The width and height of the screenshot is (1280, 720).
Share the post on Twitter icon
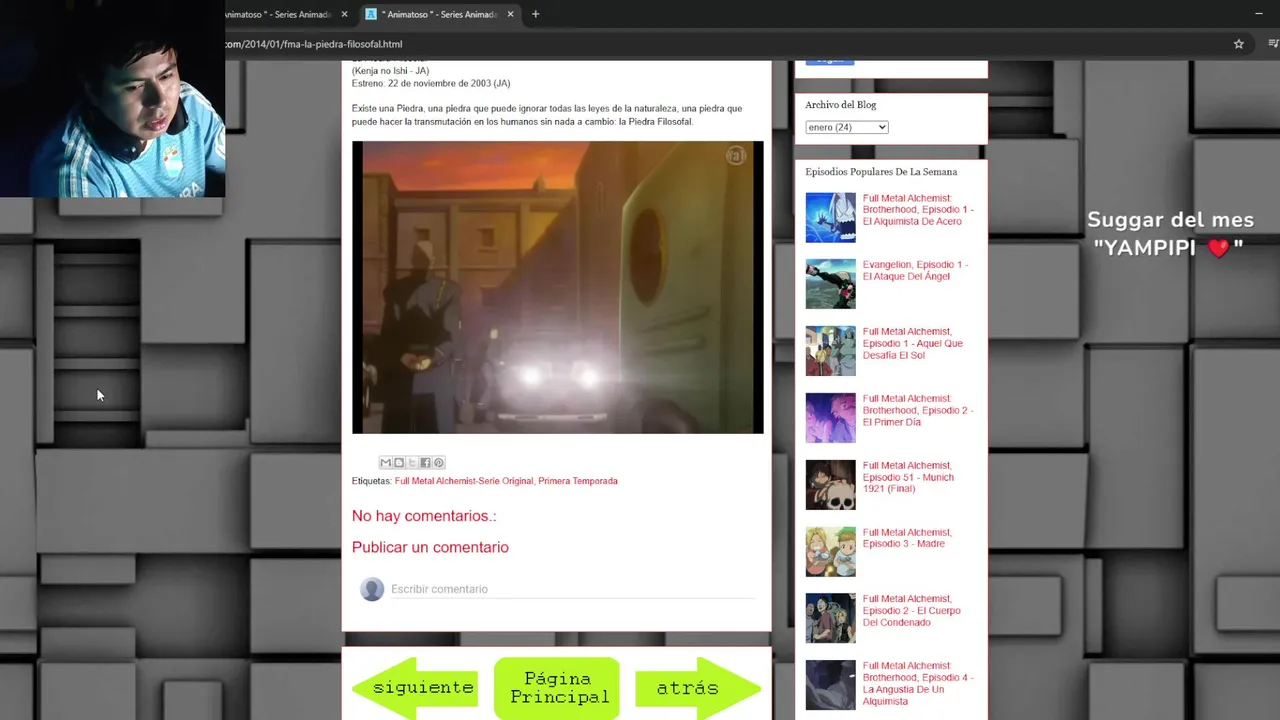[412, 463]
